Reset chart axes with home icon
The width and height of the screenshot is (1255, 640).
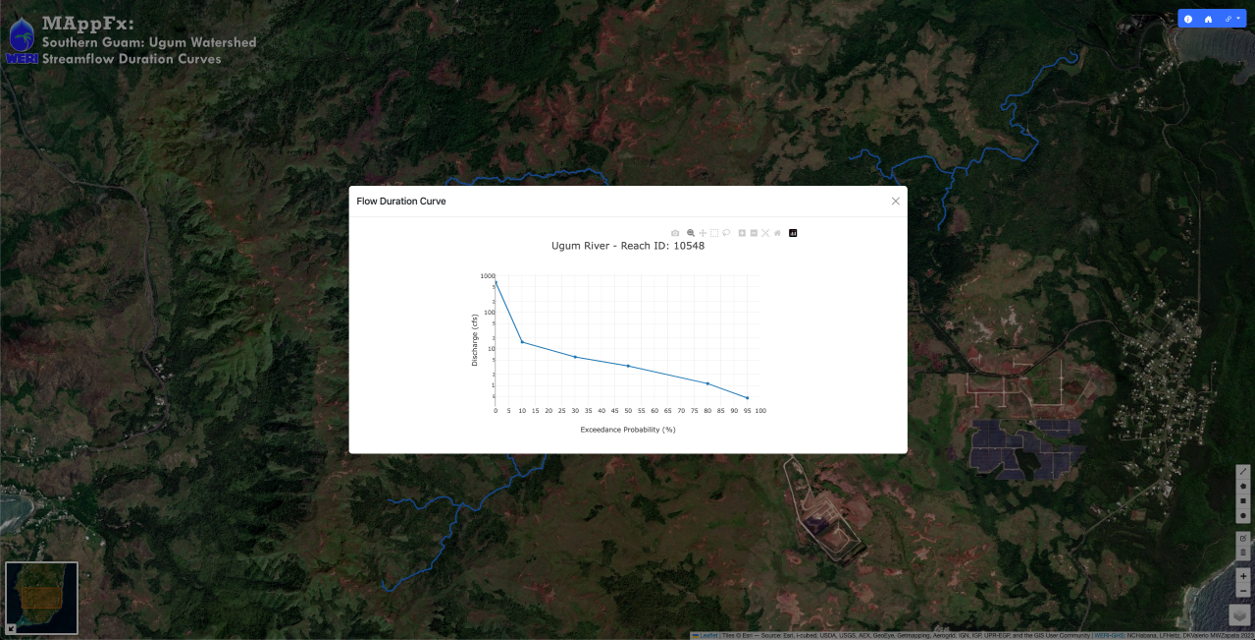[x=778, y=233]
